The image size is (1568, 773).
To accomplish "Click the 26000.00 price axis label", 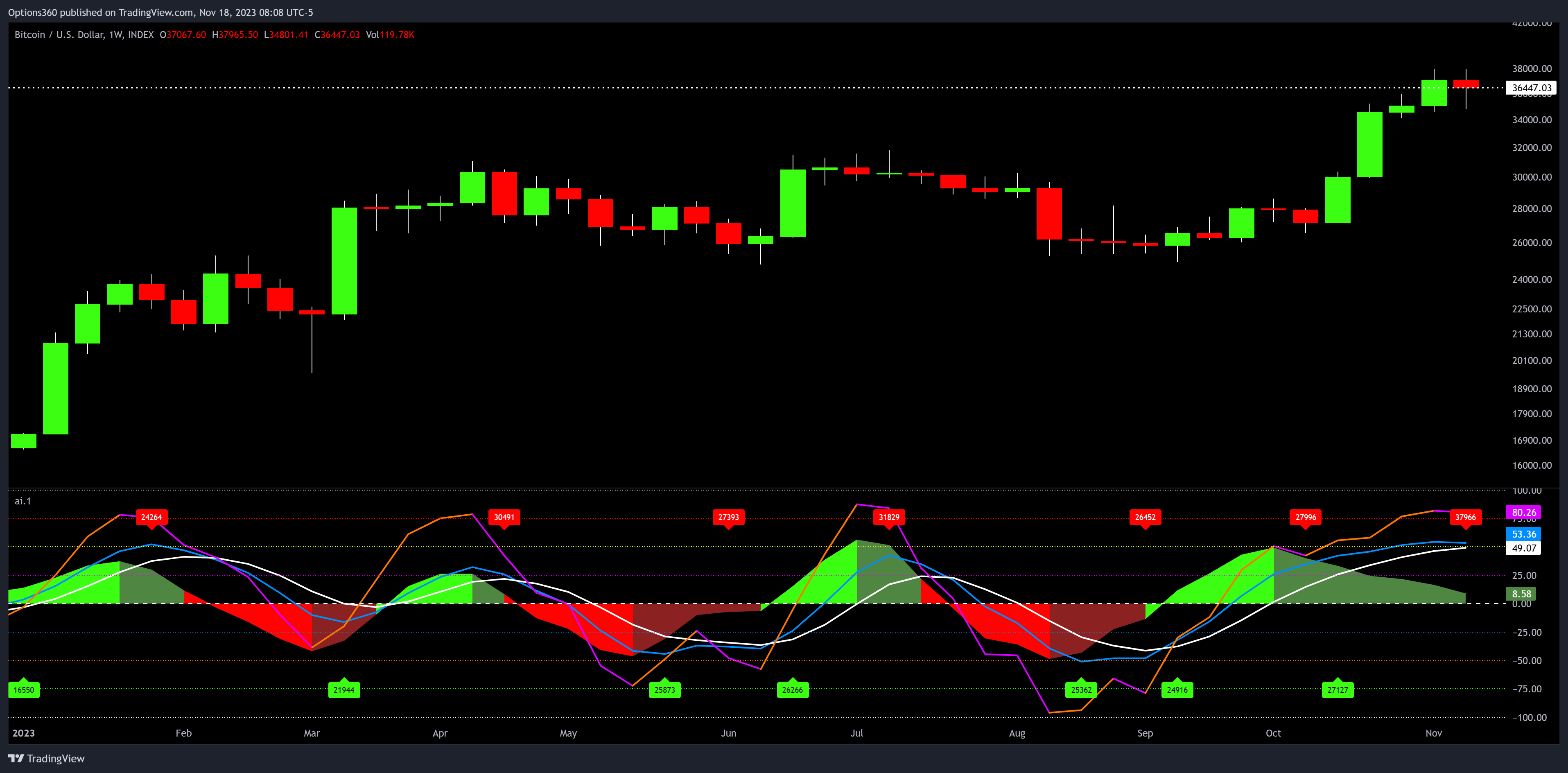I will point(1532,242).
